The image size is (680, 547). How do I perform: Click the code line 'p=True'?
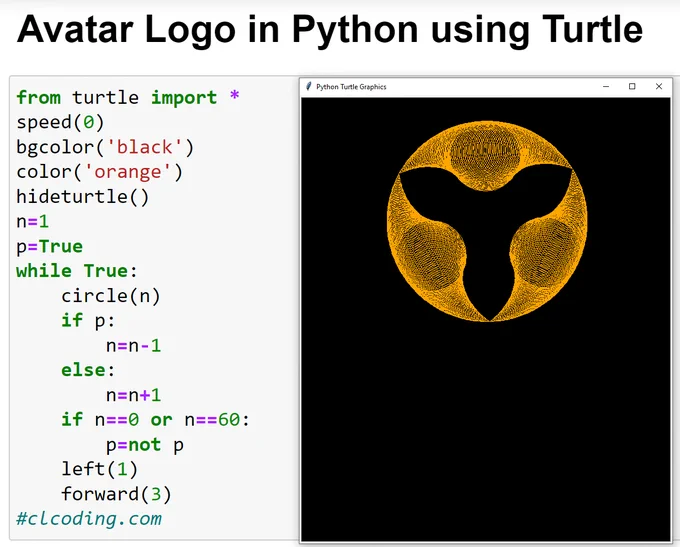(49, 246)
